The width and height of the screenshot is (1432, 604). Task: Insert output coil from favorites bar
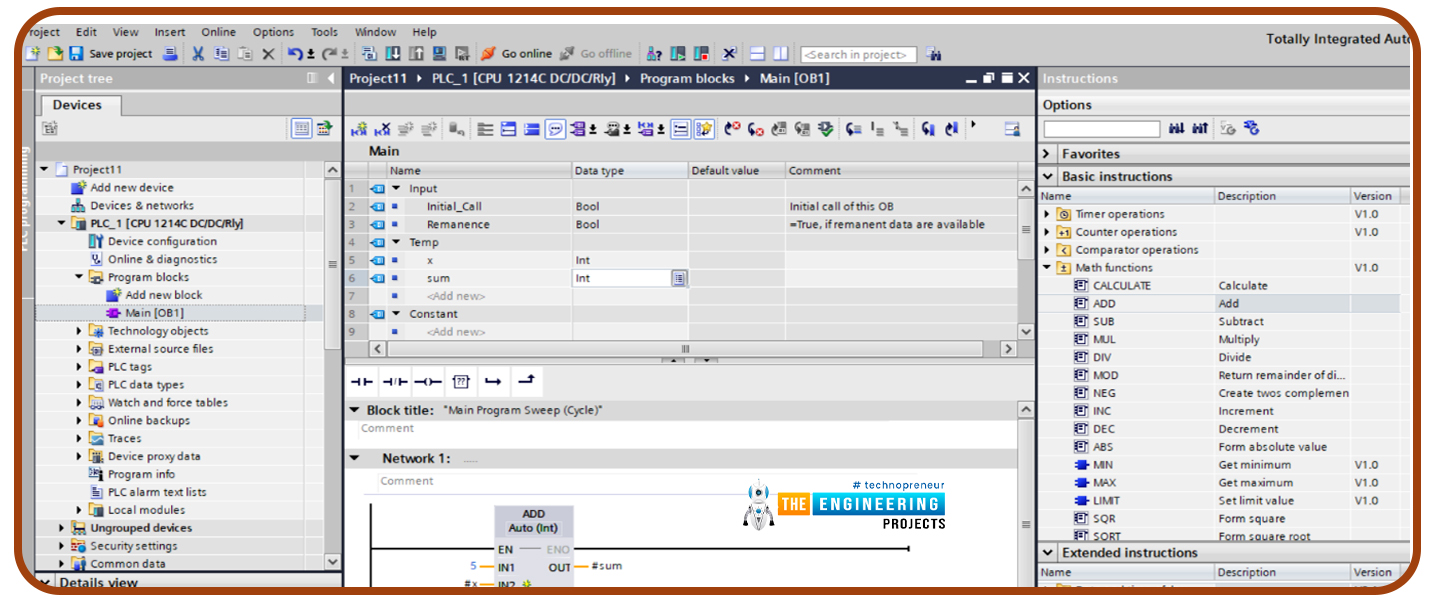(427, 382)
